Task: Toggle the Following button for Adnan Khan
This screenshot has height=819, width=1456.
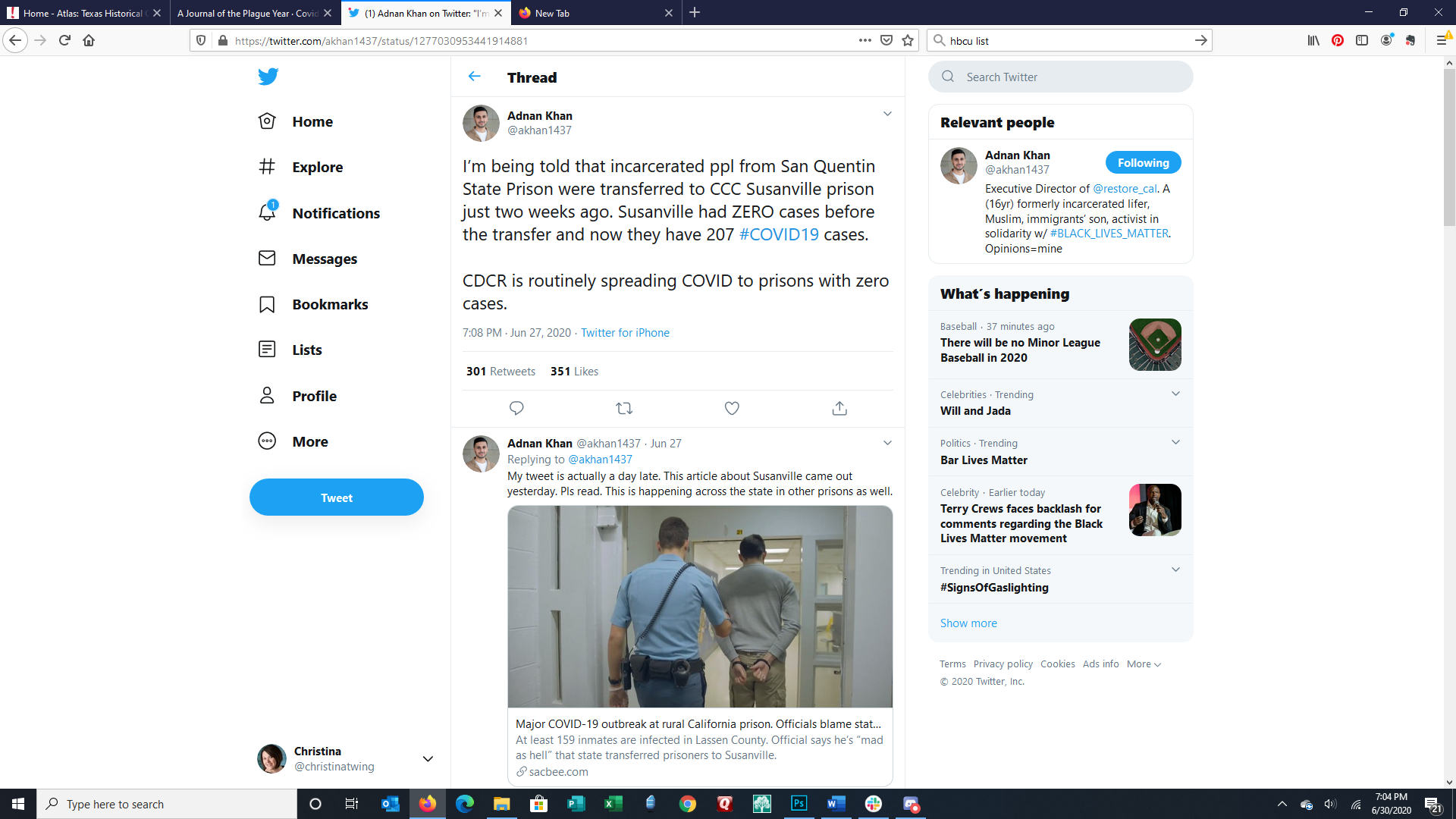Action: pyautogui.click(x=1142, y=162)
